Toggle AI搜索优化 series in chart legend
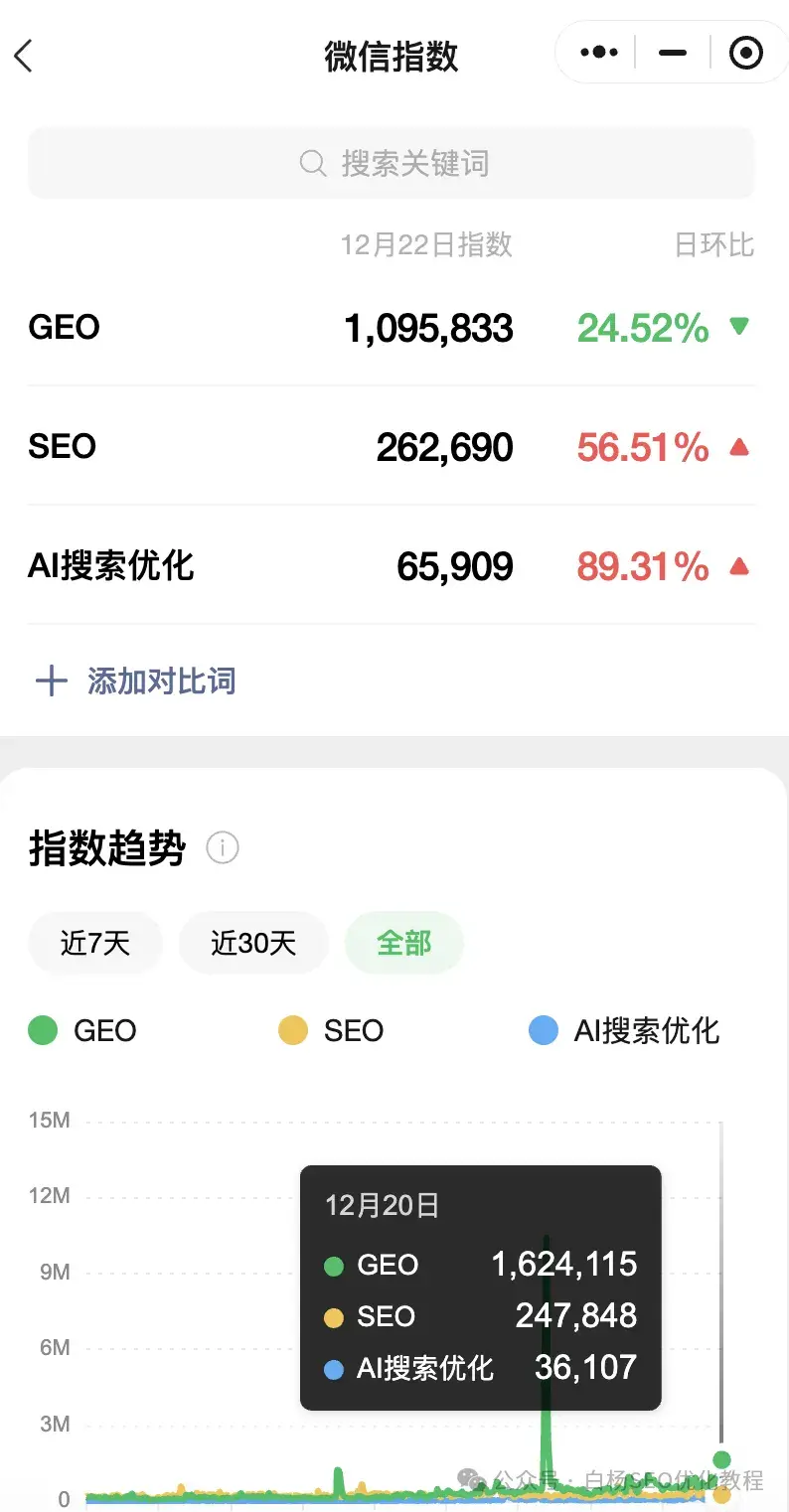 624,1031
